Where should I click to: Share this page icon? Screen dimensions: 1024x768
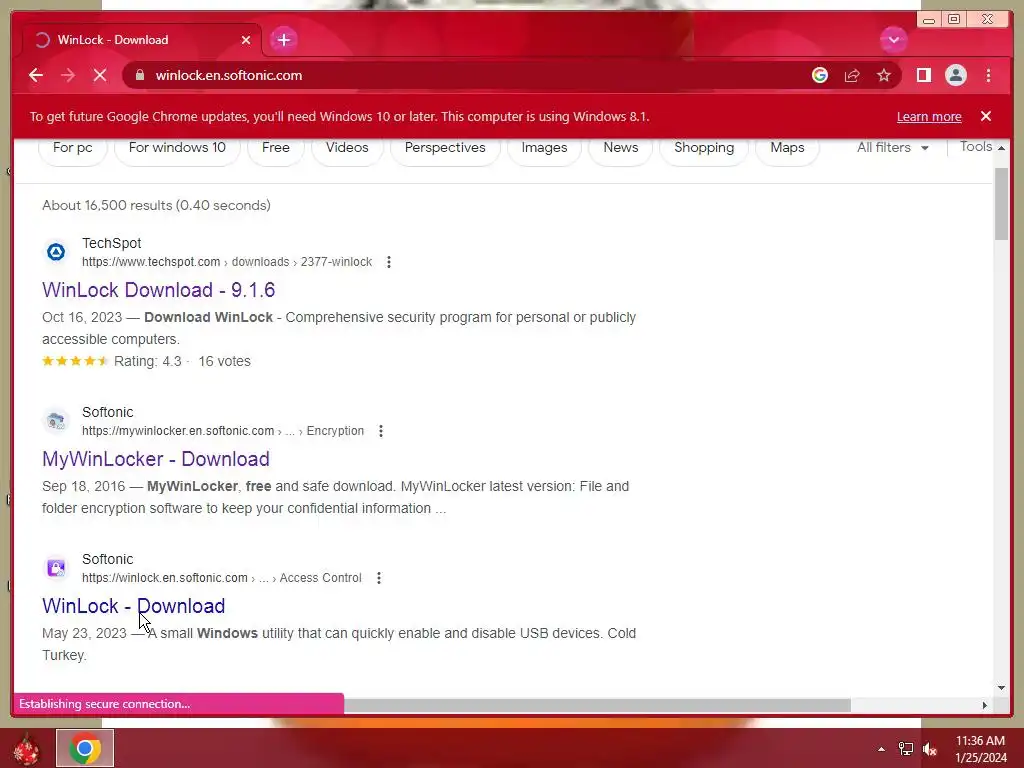click(852, 75)
